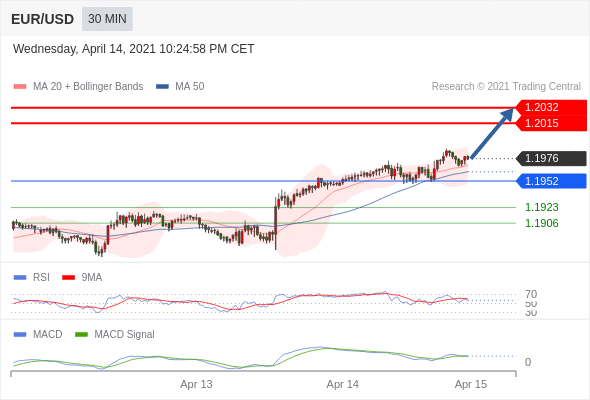Click the RSI 70 level label
This screenshot has width=590, height=400.
coord(531,294)
